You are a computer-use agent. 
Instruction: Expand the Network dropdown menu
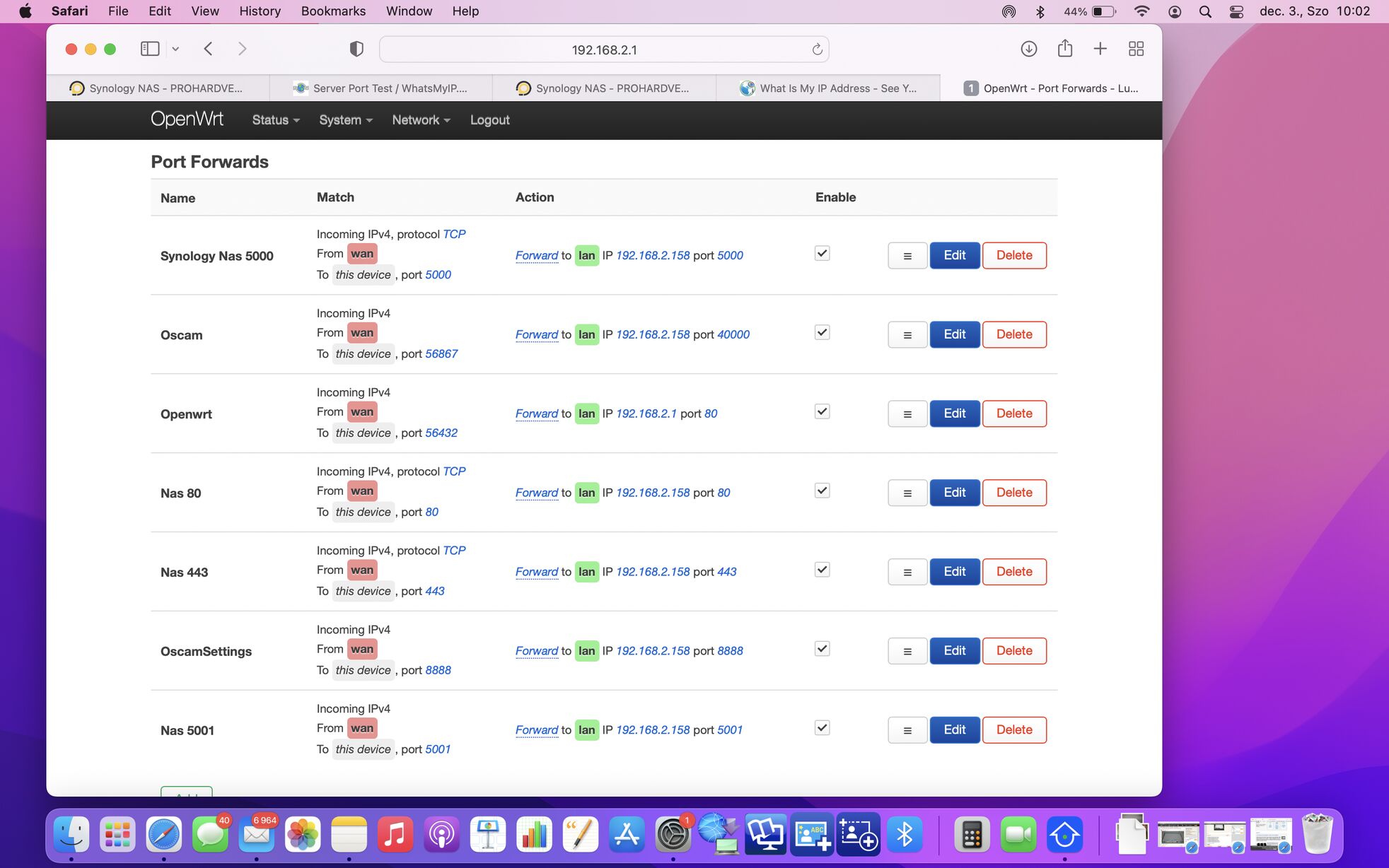pos(421,120)
